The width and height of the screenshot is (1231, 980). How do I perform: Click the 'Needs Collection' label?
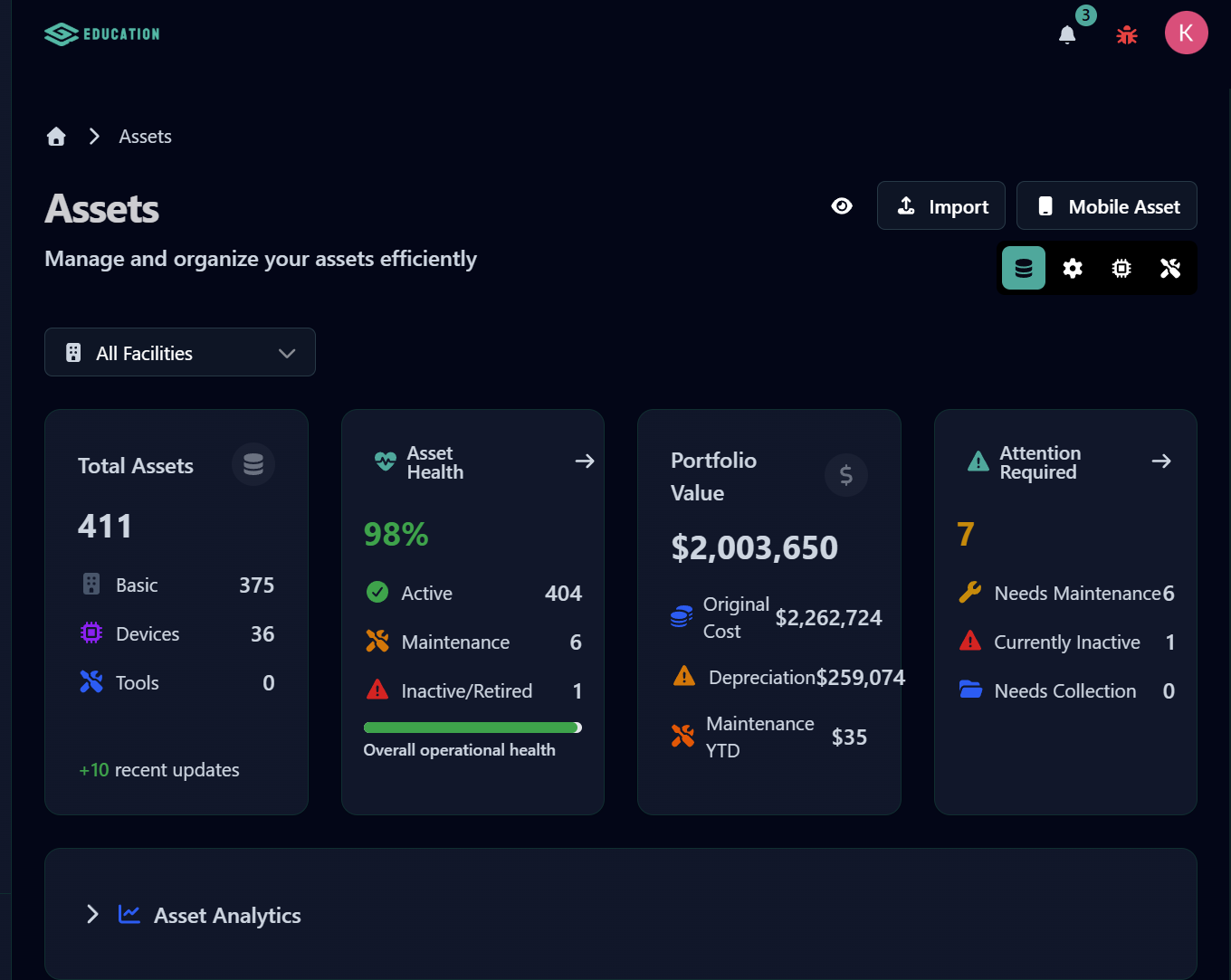click(1065, 691)
